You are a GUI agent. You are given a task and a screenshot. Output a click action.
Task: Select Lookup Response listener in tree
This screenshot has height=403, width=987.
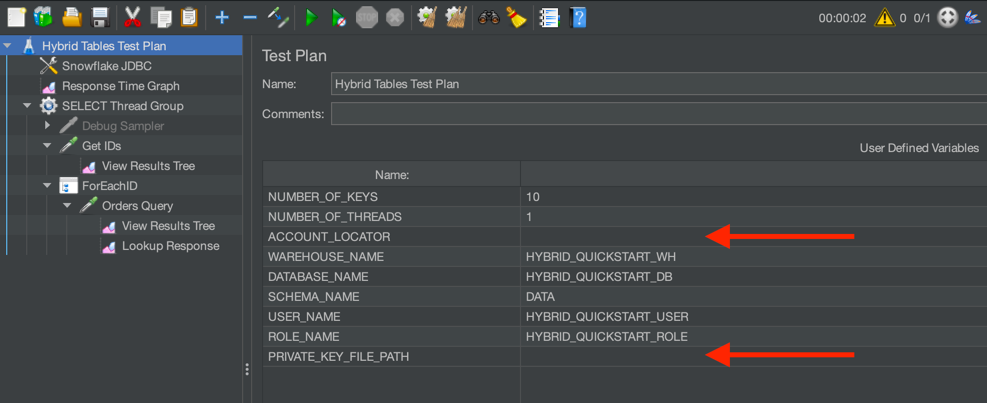pyautogui.click(x=170, y=246)
